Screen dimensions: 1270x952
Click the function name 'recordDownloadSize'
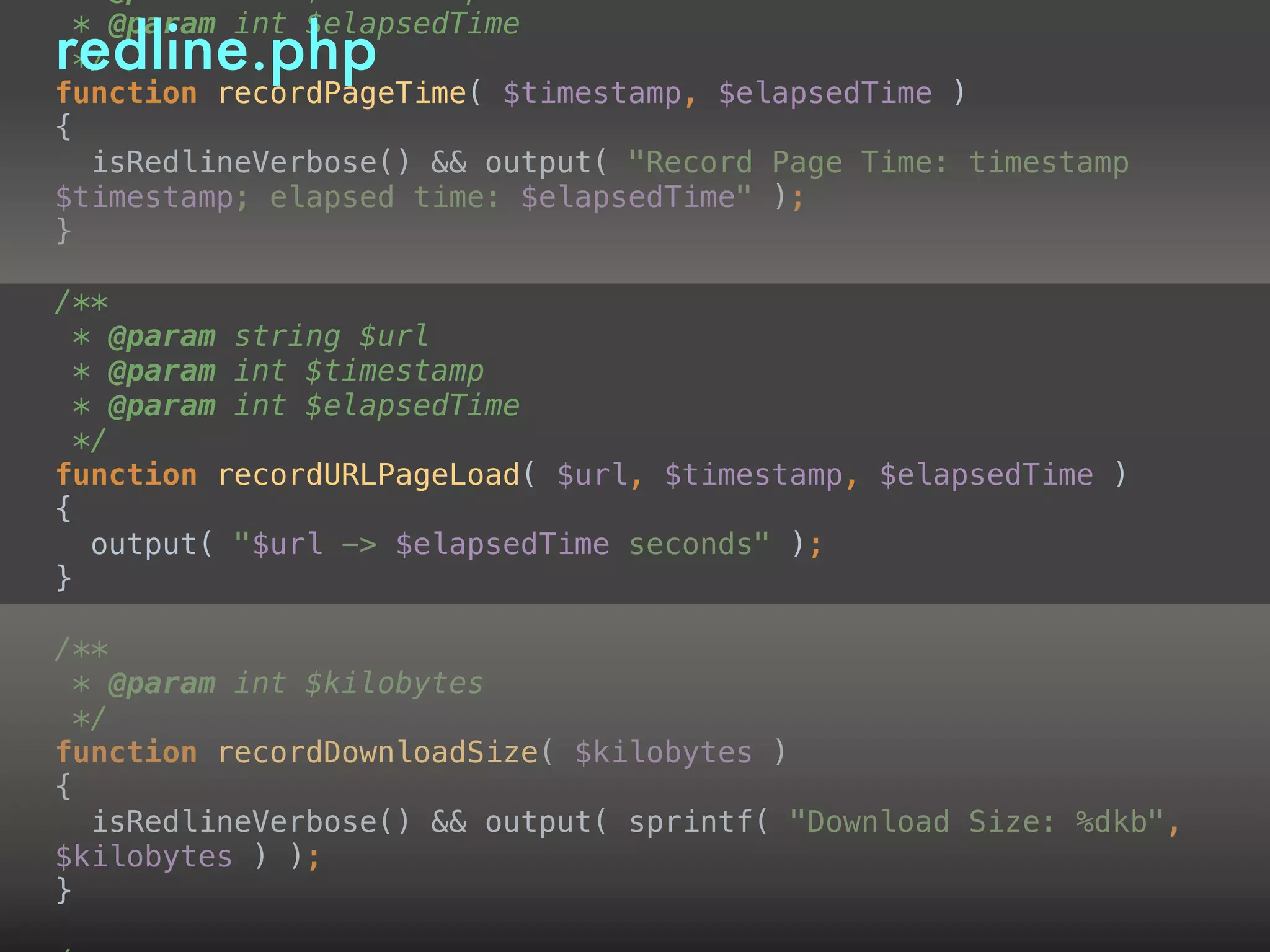[378, 753]
